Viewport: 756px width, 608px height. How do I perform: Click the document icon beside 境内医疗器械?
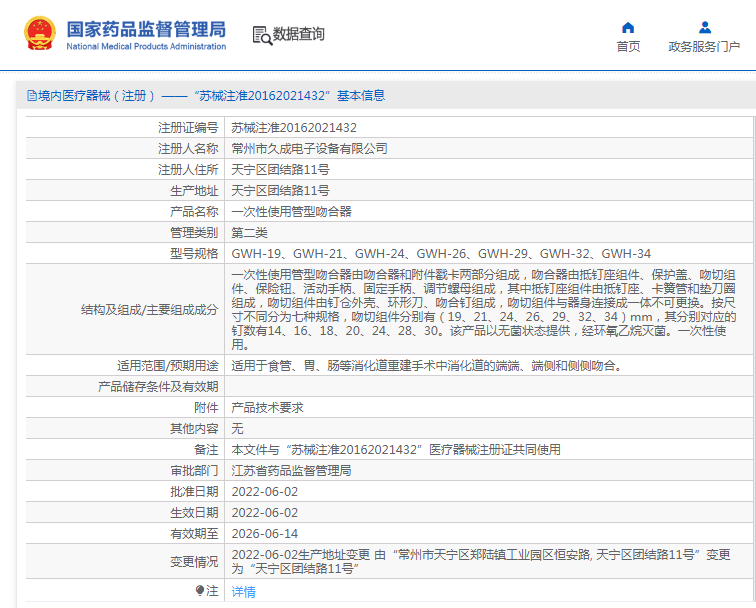[32, 95]
